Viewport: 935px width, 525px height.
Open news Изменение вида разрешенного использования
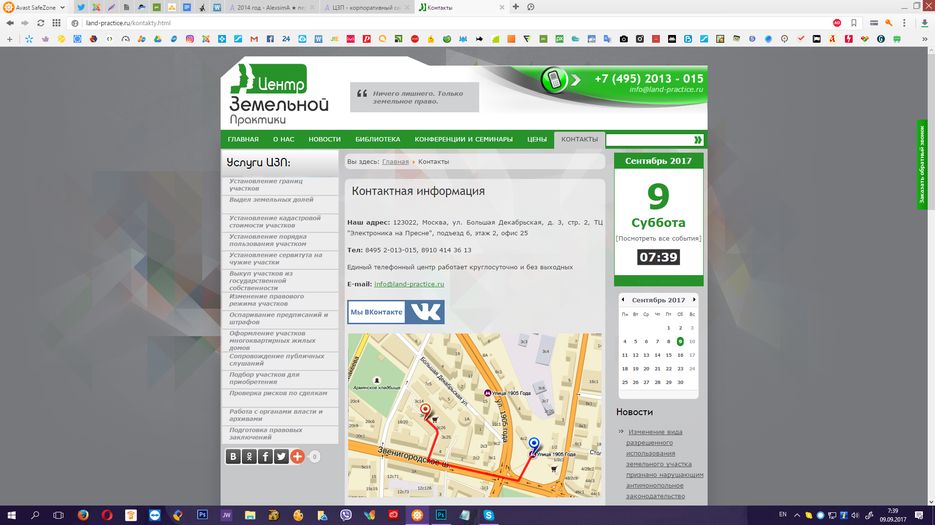[x=664, y=464]
